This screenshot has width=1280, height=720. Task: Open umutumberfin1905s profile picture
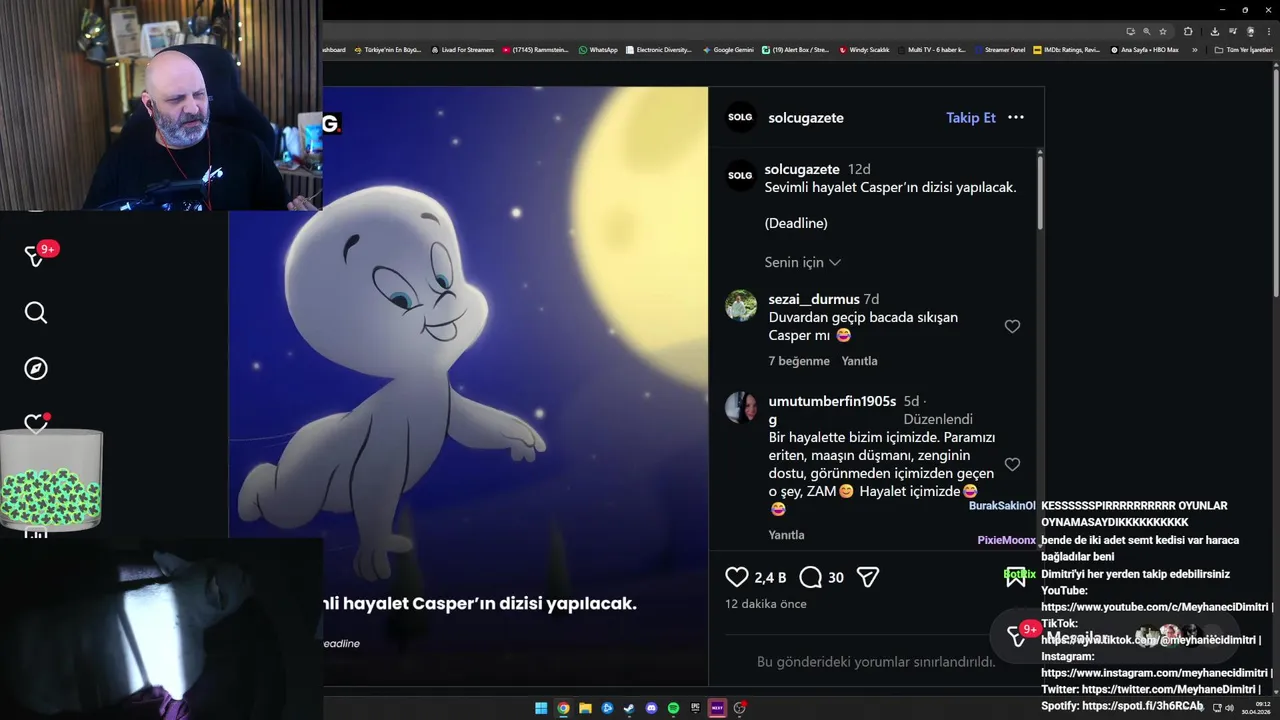tap(741, 407)
